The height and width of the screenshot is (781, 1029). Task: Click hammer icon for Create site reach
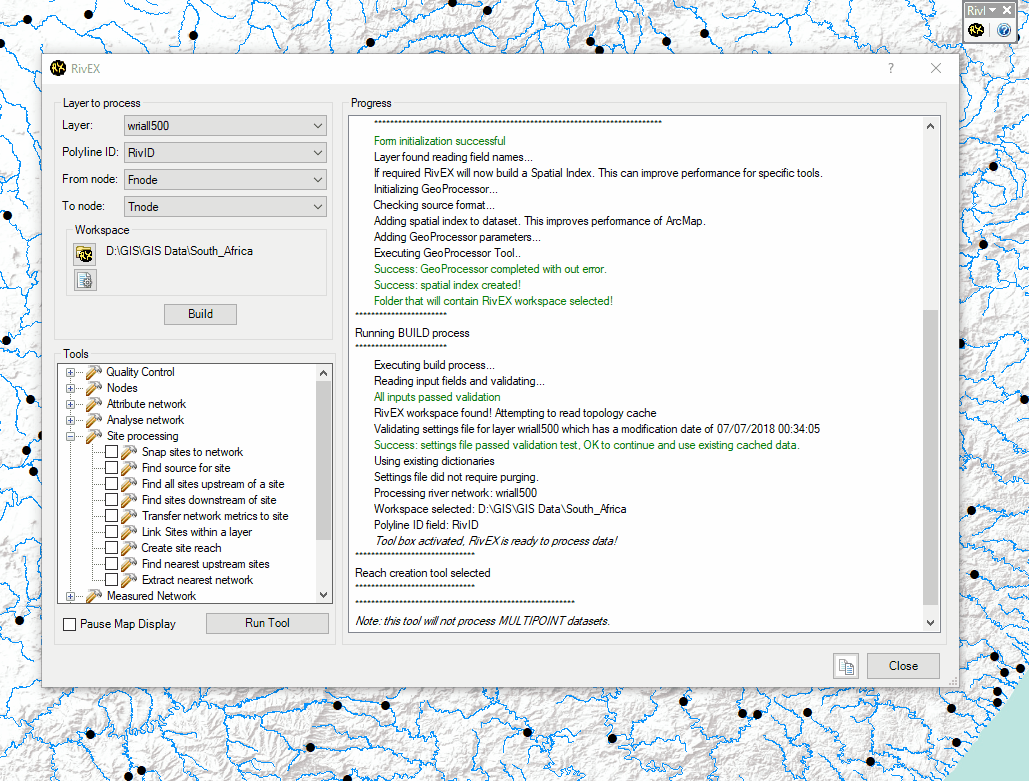129,548
